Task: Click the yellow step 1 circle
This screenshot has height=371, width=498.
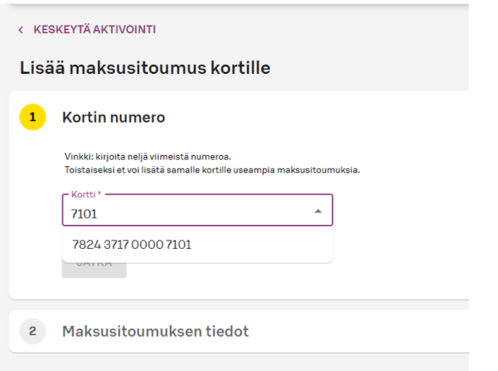Action: (33, 117)
